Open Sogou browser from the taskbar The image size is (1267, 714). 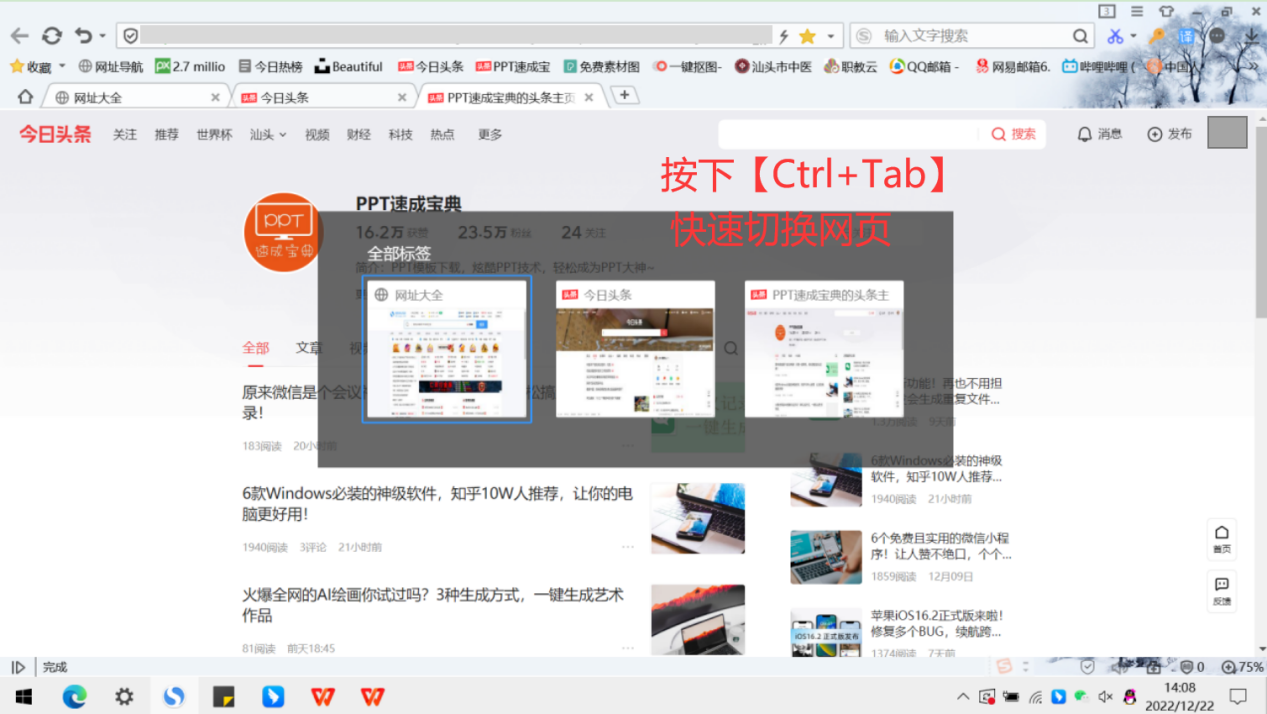(174, 696)
